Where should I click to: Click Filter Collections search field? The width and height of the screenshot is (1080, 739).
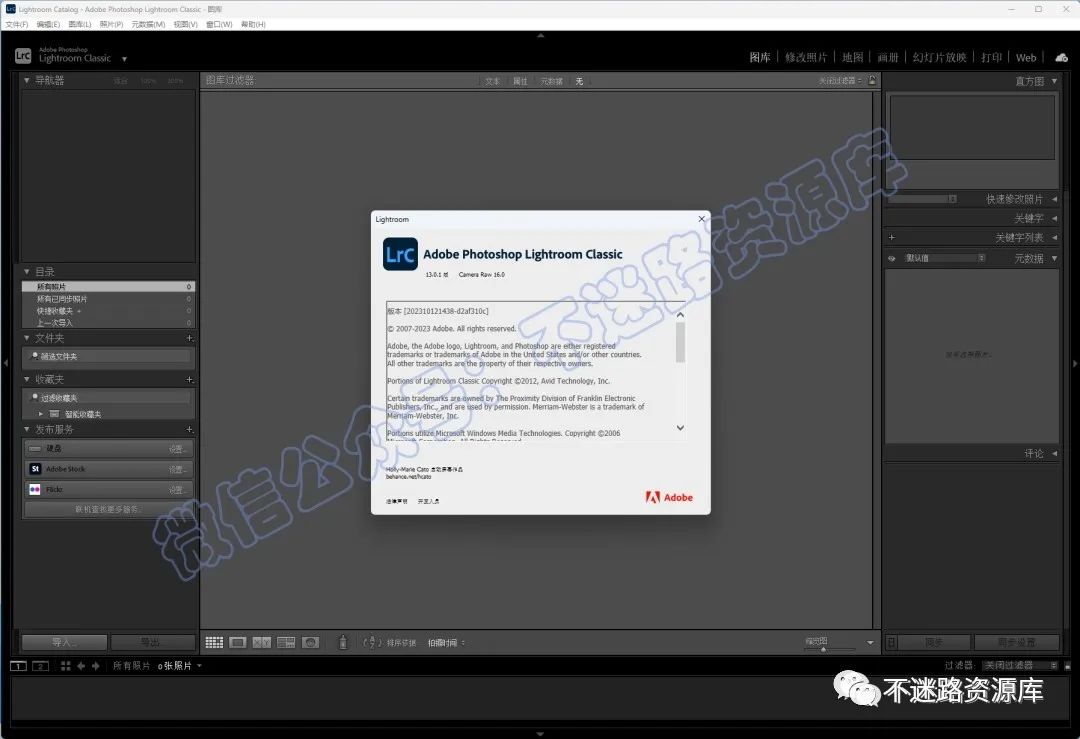tap(110, 397)
